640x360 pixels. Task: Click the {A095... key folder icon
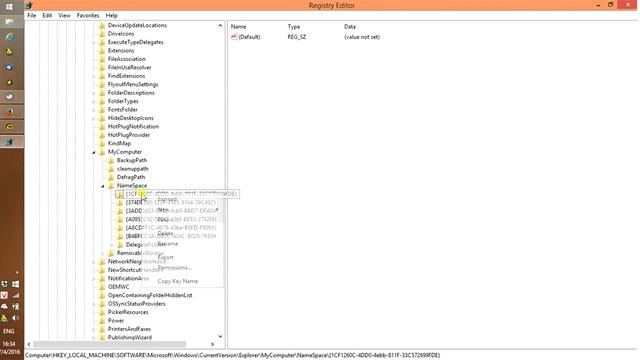(x=120, y=219)
